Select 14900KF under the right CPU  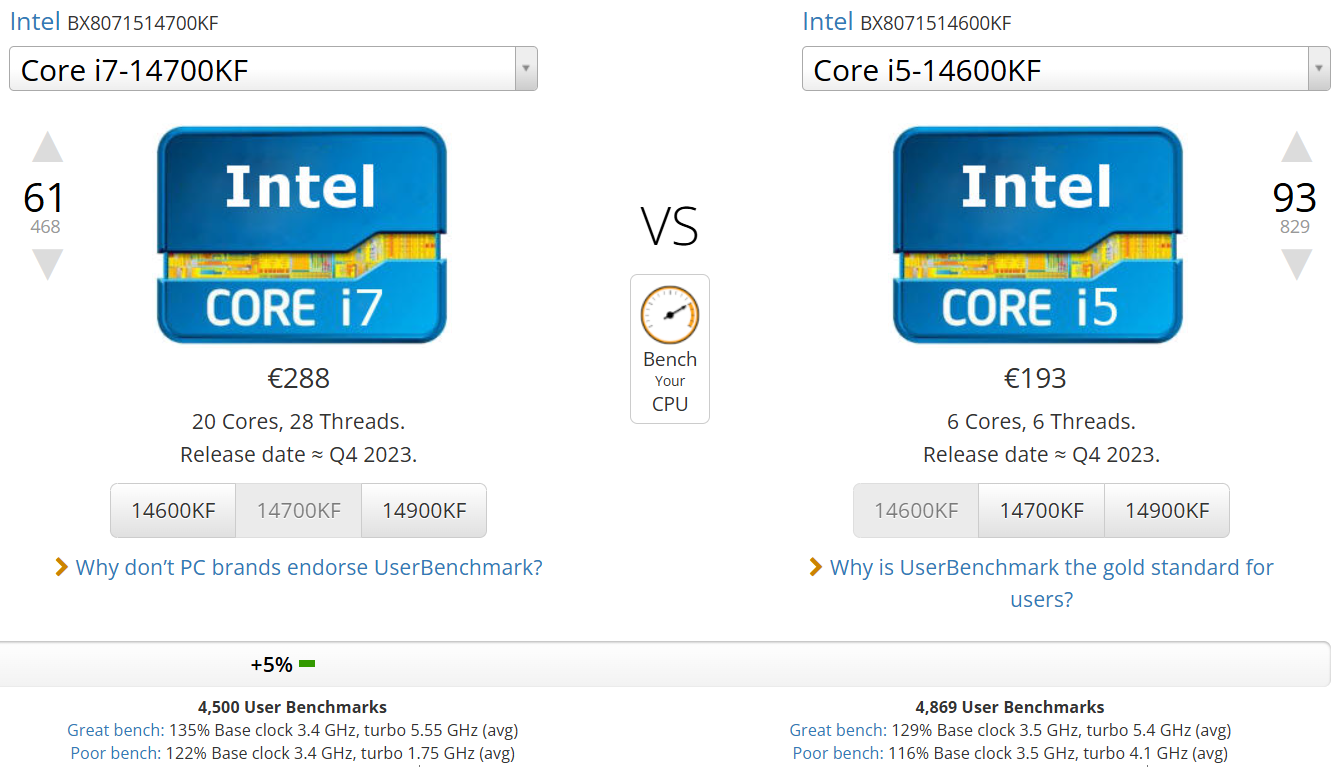point(1167,511)
